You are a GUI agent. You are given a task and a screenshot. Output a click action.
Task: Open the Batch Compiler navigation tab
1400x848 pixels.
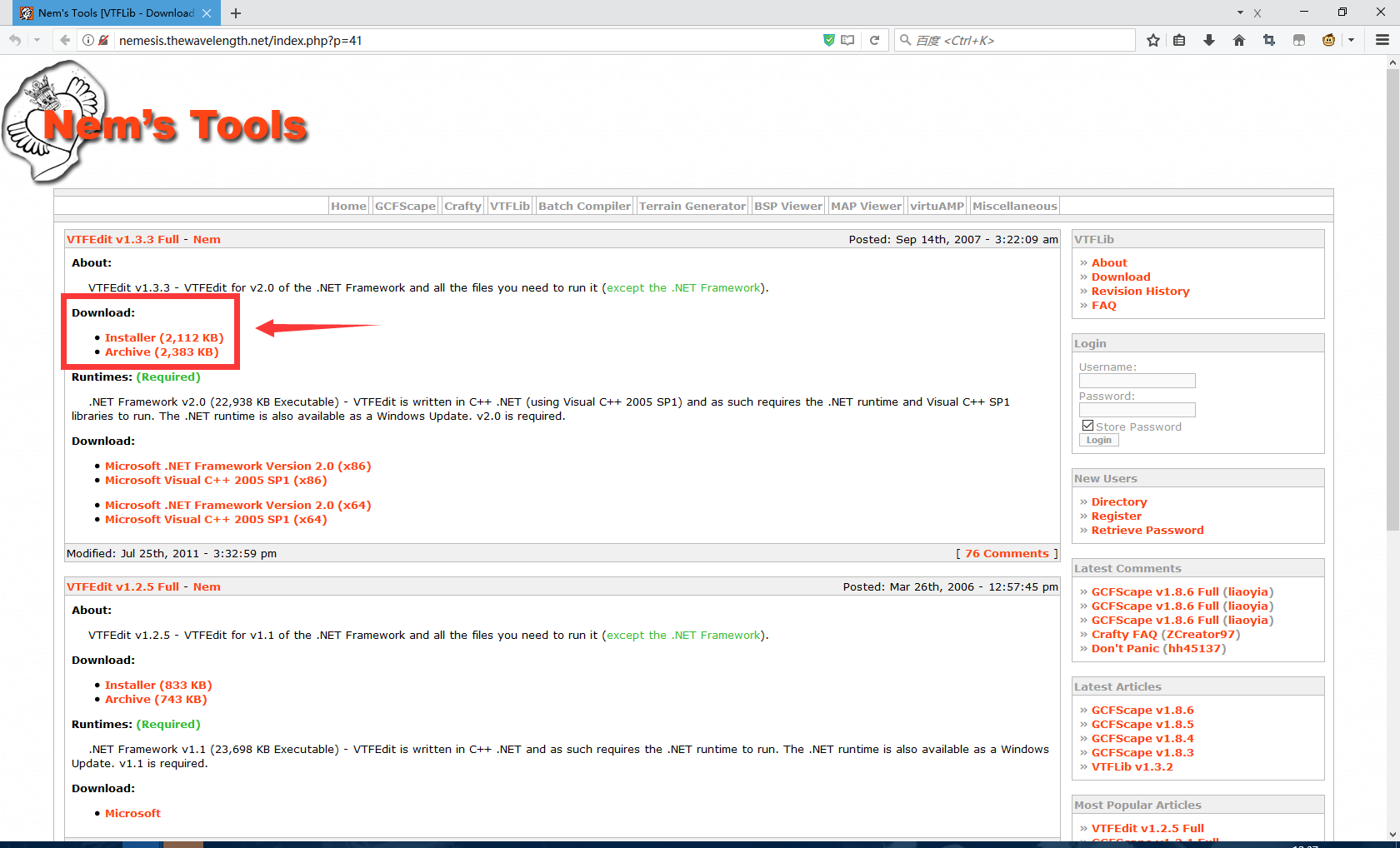coord(585,206)
